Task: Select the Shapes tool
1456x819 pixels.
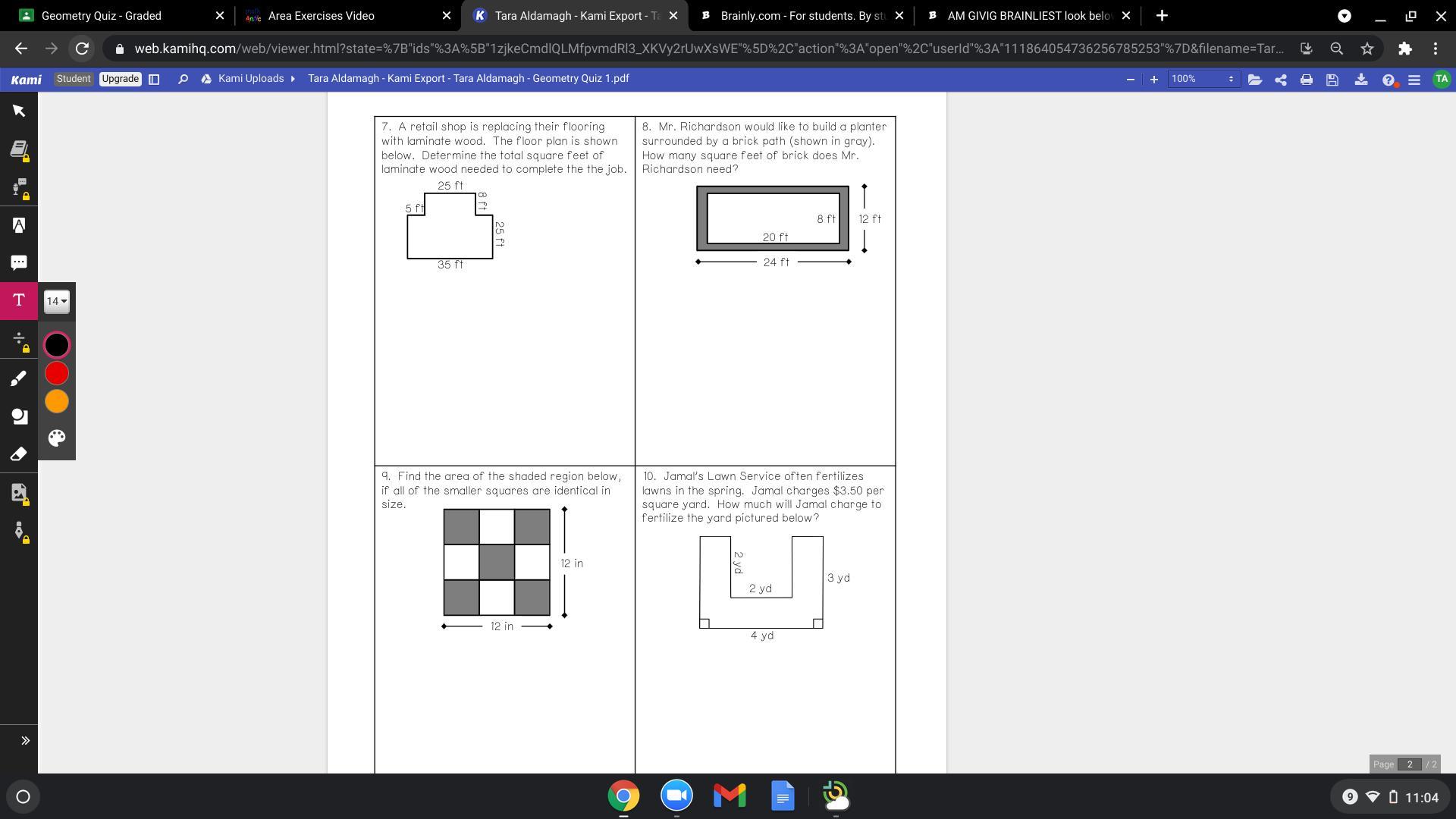Action: click(x=19, y=416)
